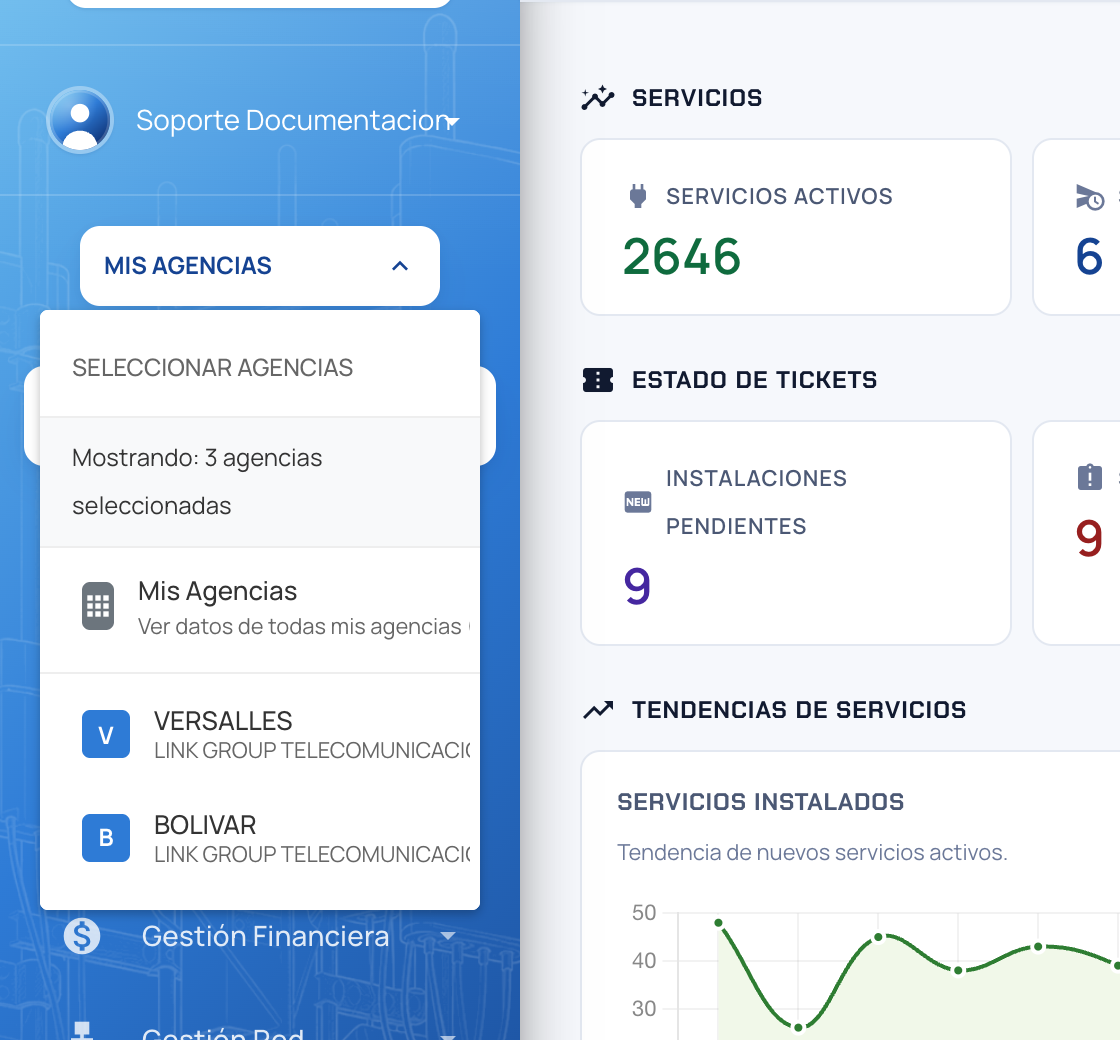
Task: Open the SERVICIOS ACTIVOS card
Action: tap(796, 226)
